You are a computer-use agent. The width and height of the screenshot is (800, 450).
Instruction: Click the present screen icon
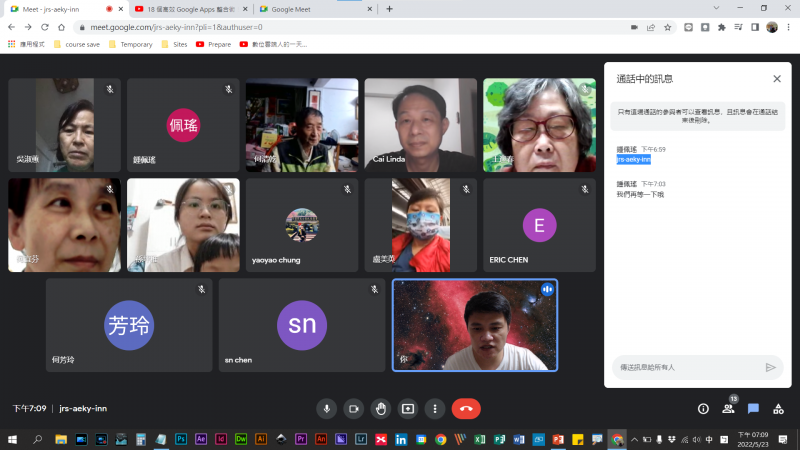[408, 408]
